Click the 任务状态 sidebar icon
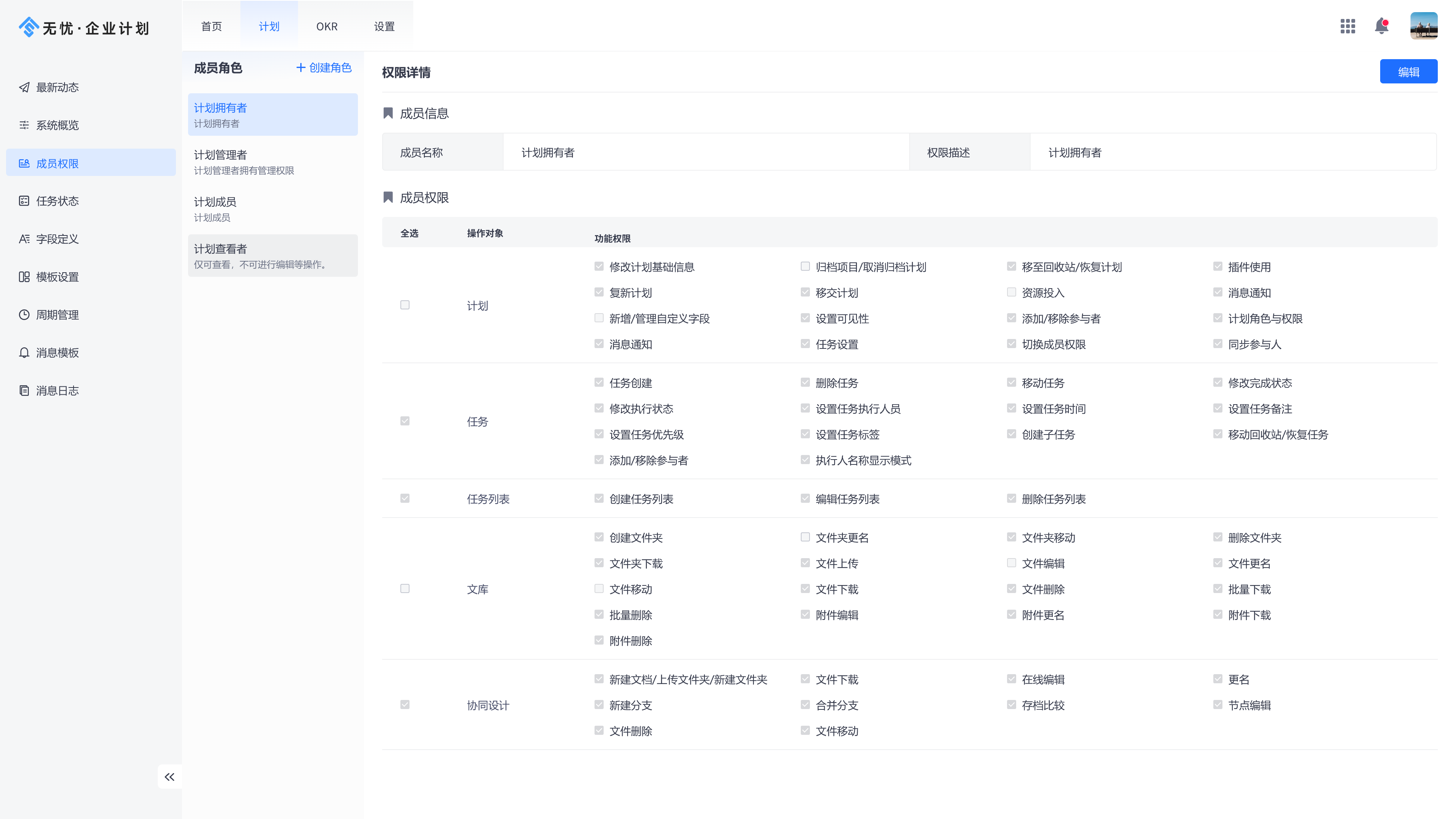Image resolution: width=1456 pixels, height=819 pixels. (x=24, y=201)
